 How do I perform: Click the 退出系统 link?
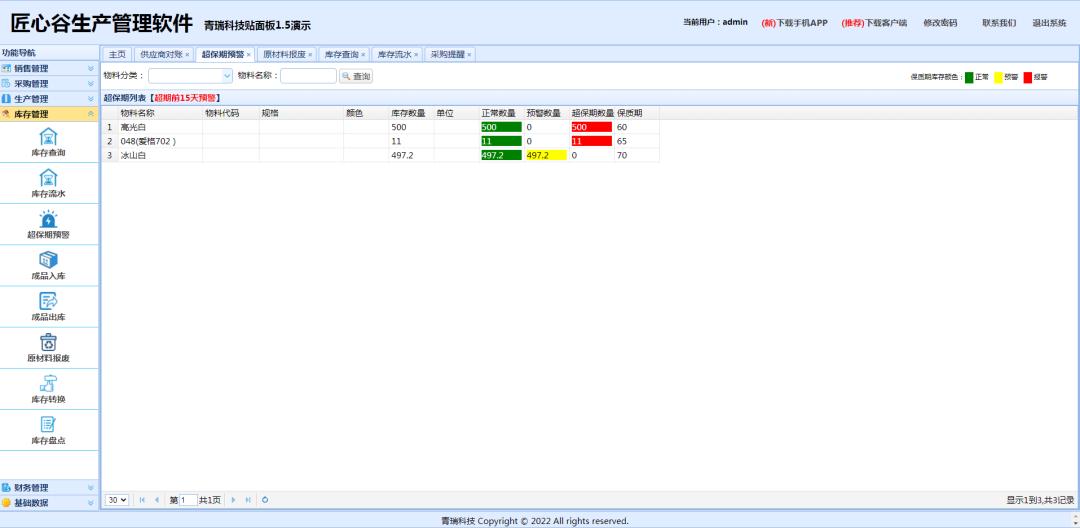click(x=1049, y=22)
